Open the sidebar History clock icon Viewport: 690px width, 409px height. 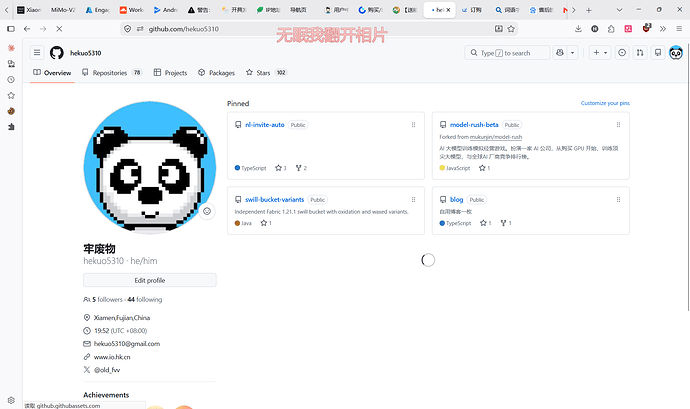pyautogui.click(x=11, y=80)
